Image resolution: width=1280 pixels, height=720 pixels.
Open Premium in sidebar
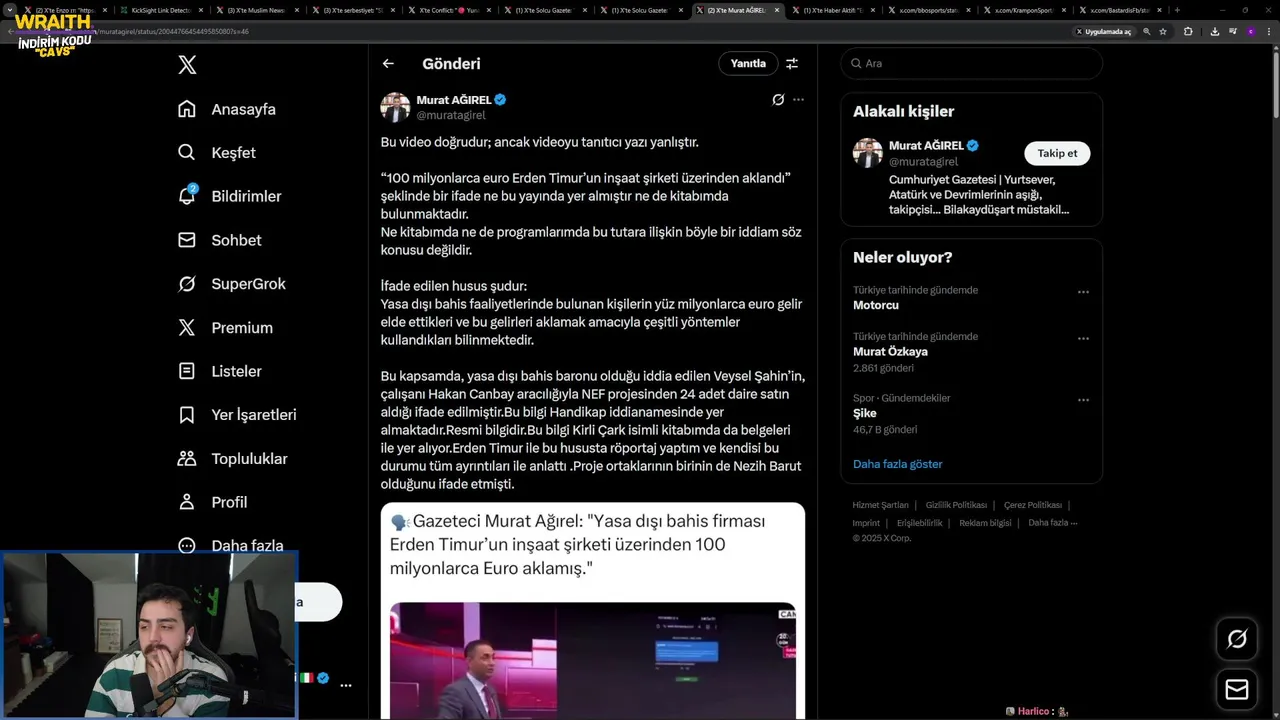[225, 328]
